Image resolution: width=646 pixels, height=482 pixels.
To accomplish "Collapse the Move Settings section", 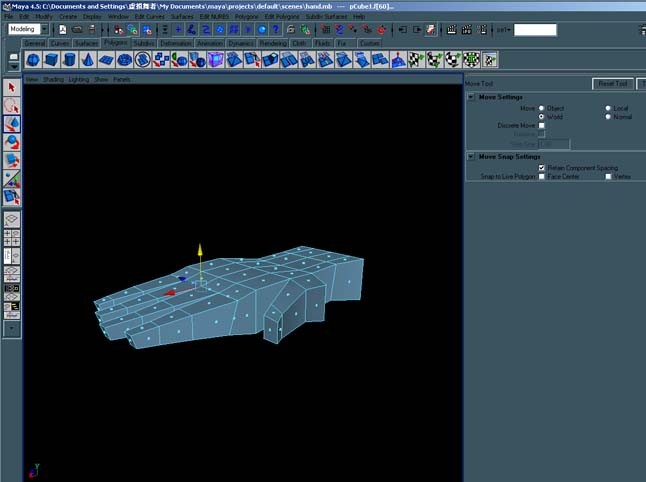I will click(471, 97).
